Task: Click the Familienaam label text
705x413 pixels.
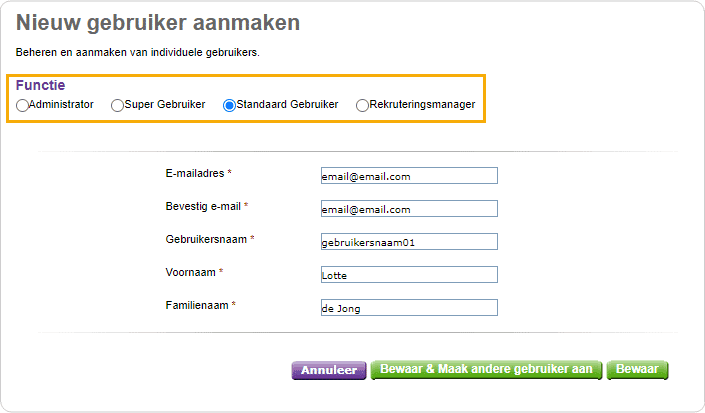Action: (x=197, y=306)
